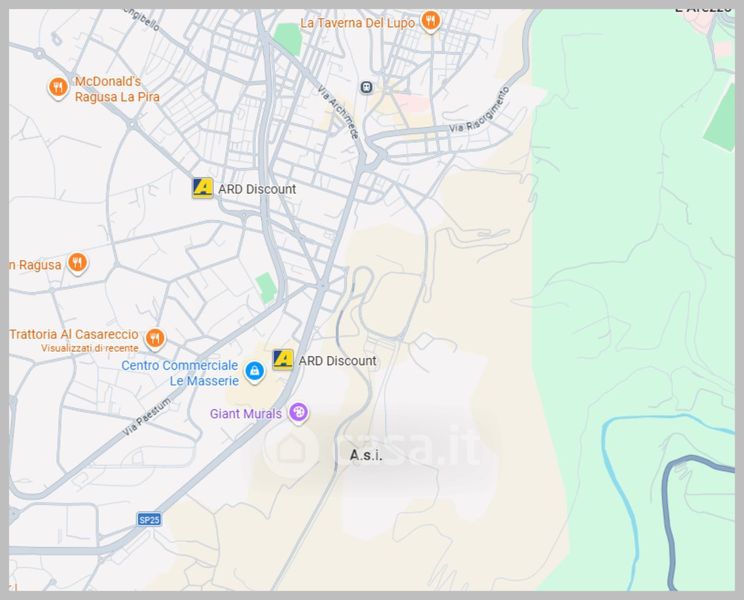
Task: Click the 'A.s.i.' area label
Action: click(x=366, y=455)
